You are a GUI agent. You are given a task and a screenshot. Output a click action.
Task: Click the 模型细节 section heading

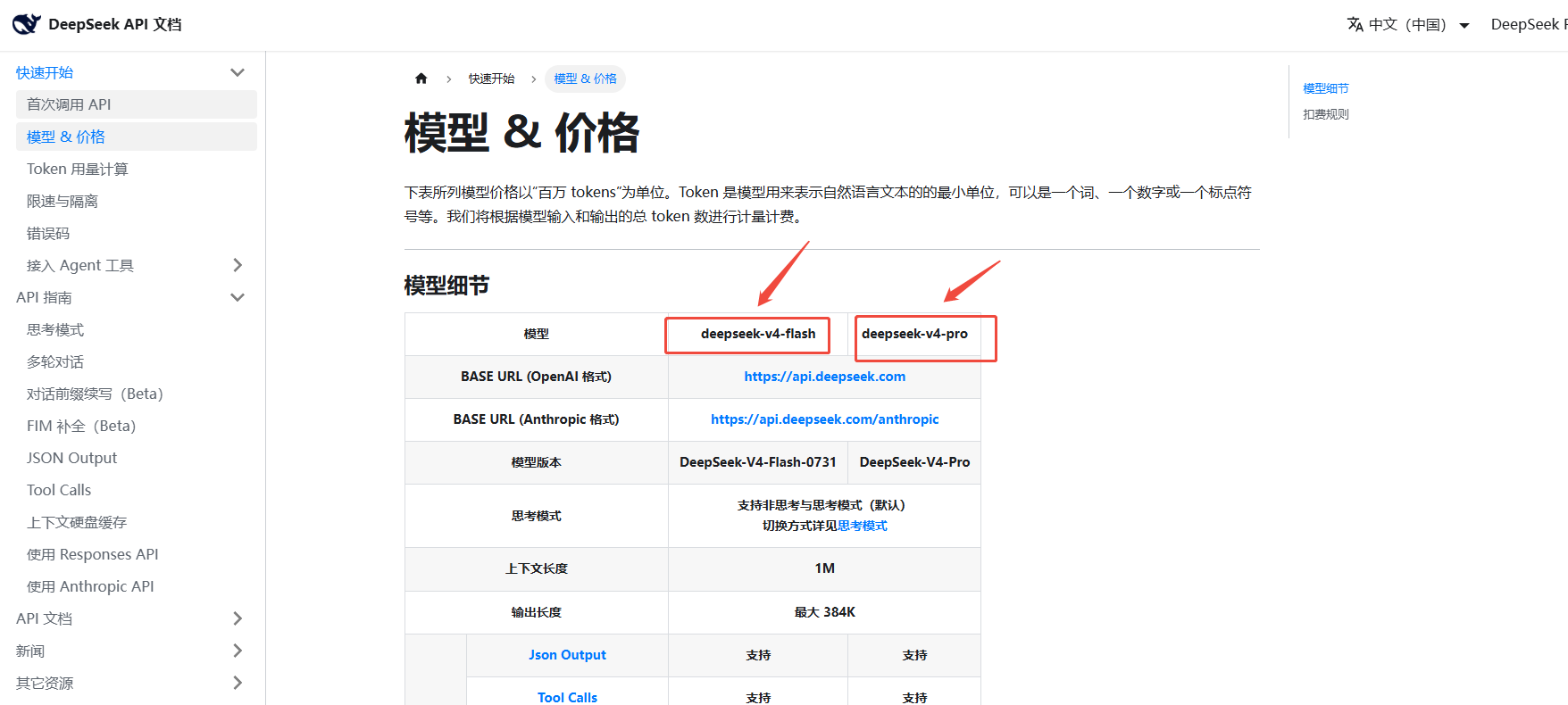coord(446,286)
